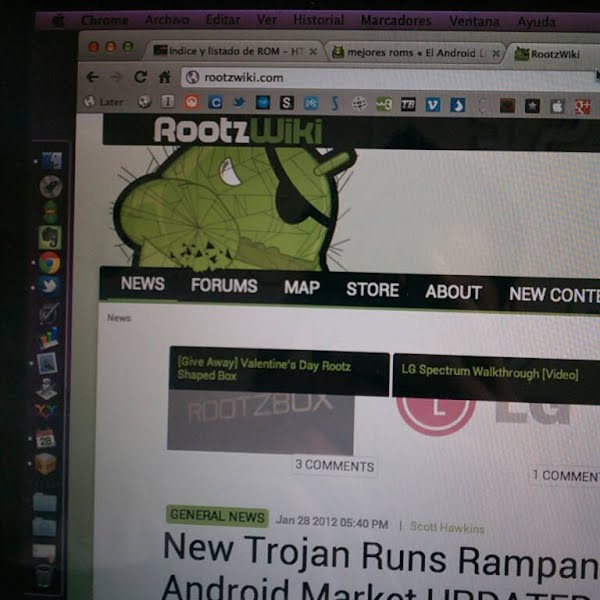The height and width of the screenshot is (600, 600).
Task: Click the browser back arrow button
Action: point(92,77)
